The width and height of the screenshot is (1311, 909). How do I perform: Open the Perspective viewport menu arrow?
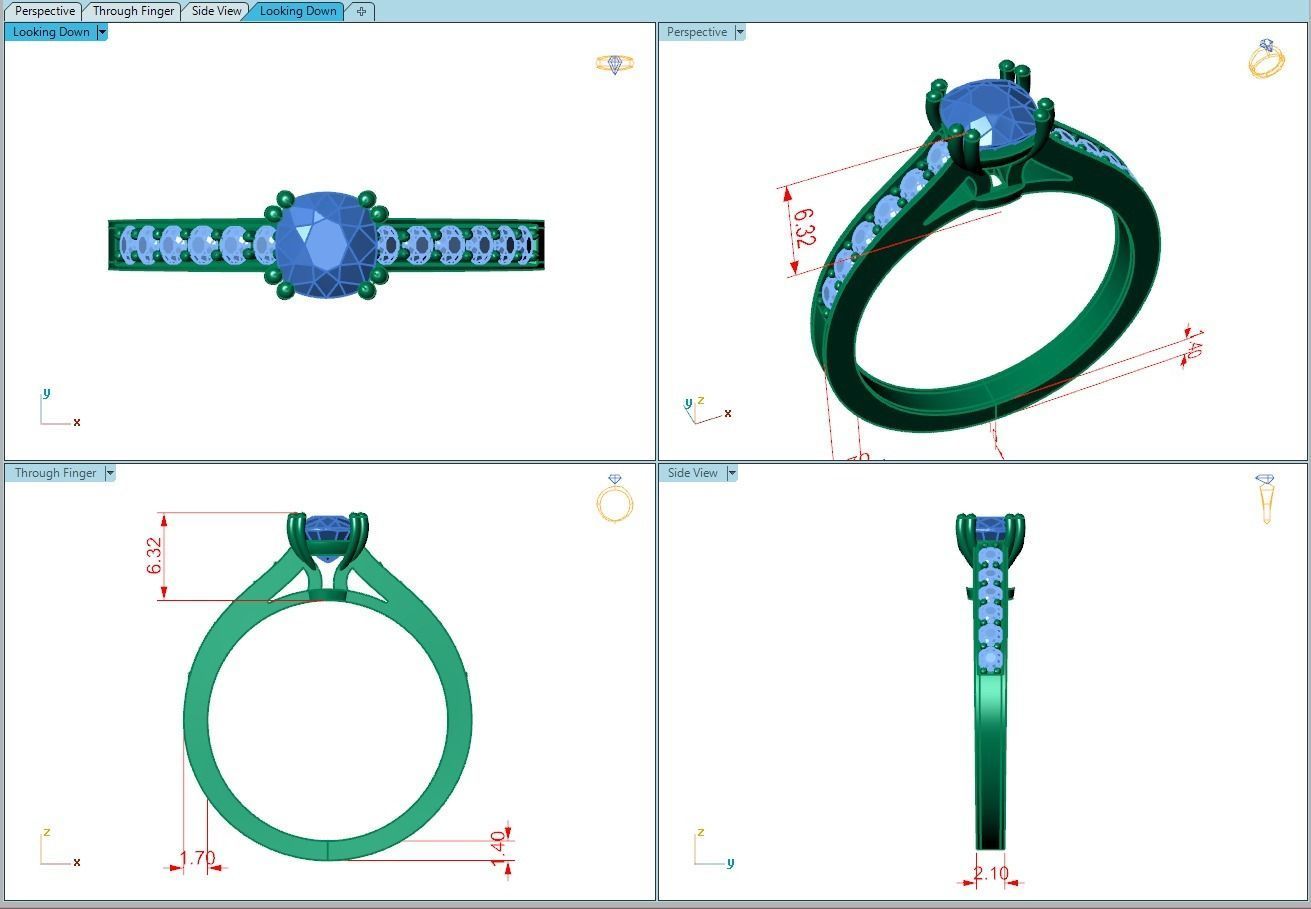point(740,32)
